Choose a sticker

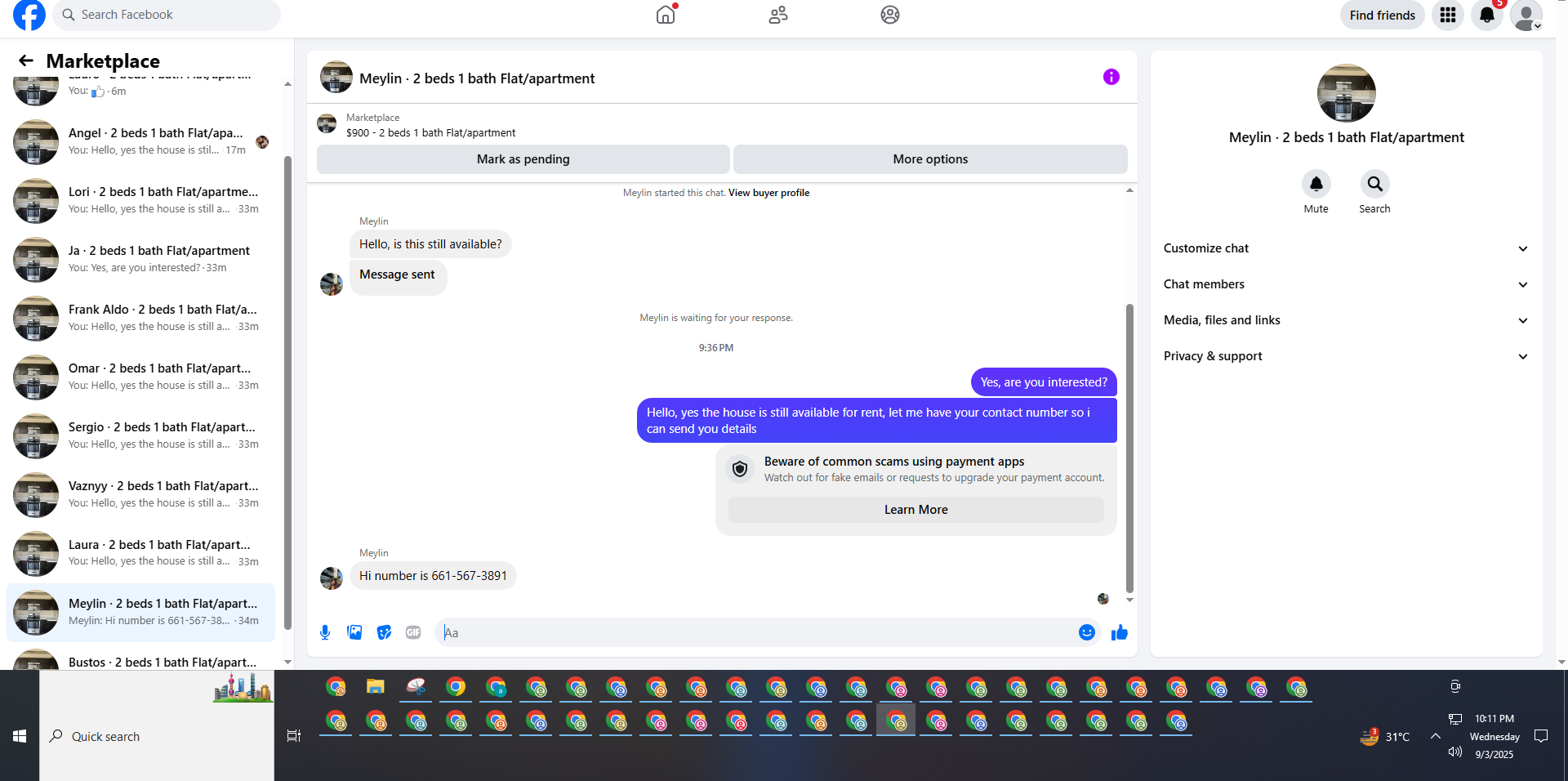click(x=384, y=632)
